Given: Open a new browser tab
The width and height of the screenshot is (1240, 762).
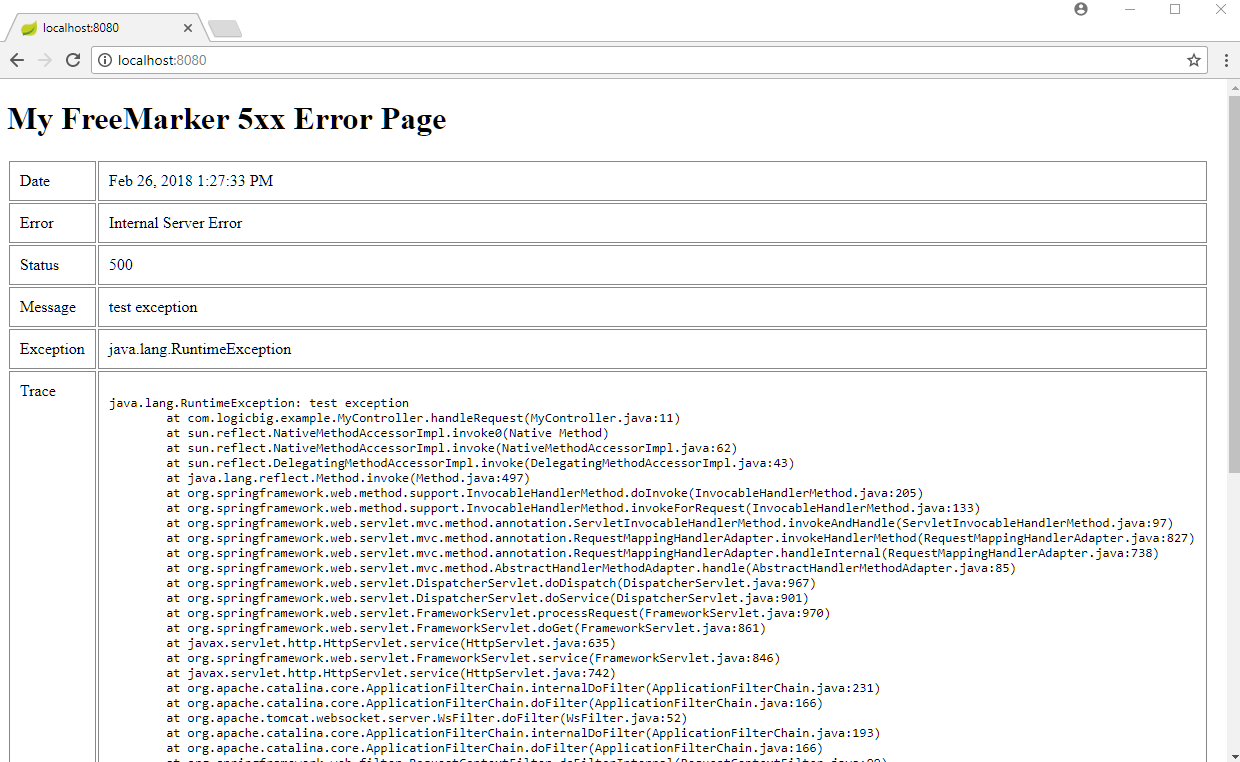Looking at the screenshot, I should click(x=225, y=29).
